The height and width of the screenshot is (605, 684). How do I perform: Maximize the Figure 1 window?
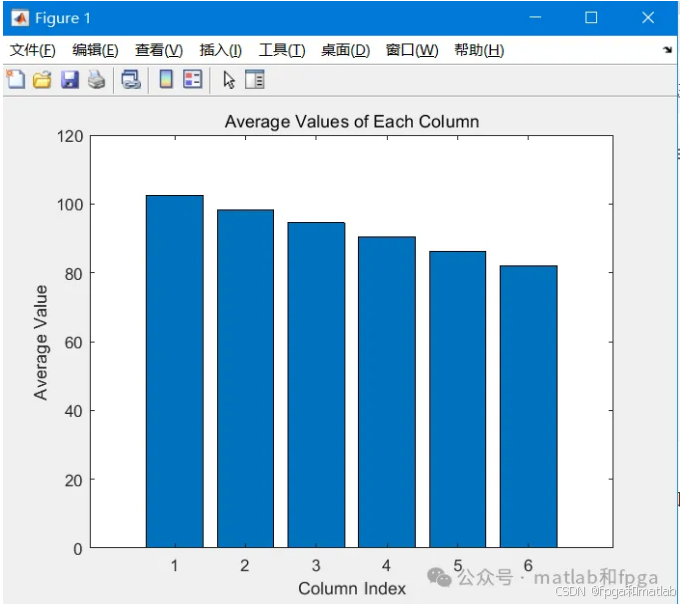click(x=591, y=17)
